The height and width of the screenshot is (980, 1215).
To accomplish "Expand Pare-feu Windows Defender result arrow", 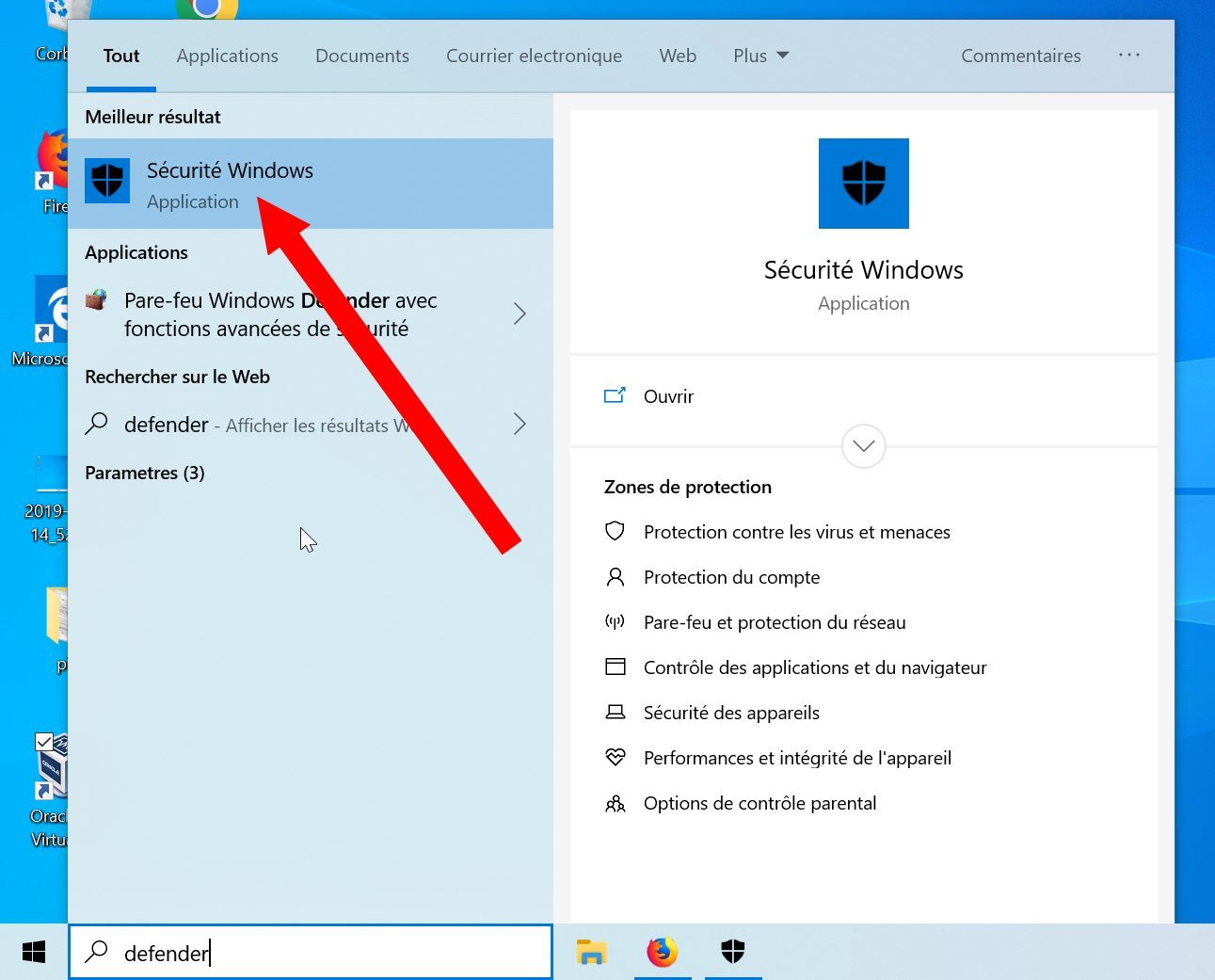I will [x=520, y=313].
